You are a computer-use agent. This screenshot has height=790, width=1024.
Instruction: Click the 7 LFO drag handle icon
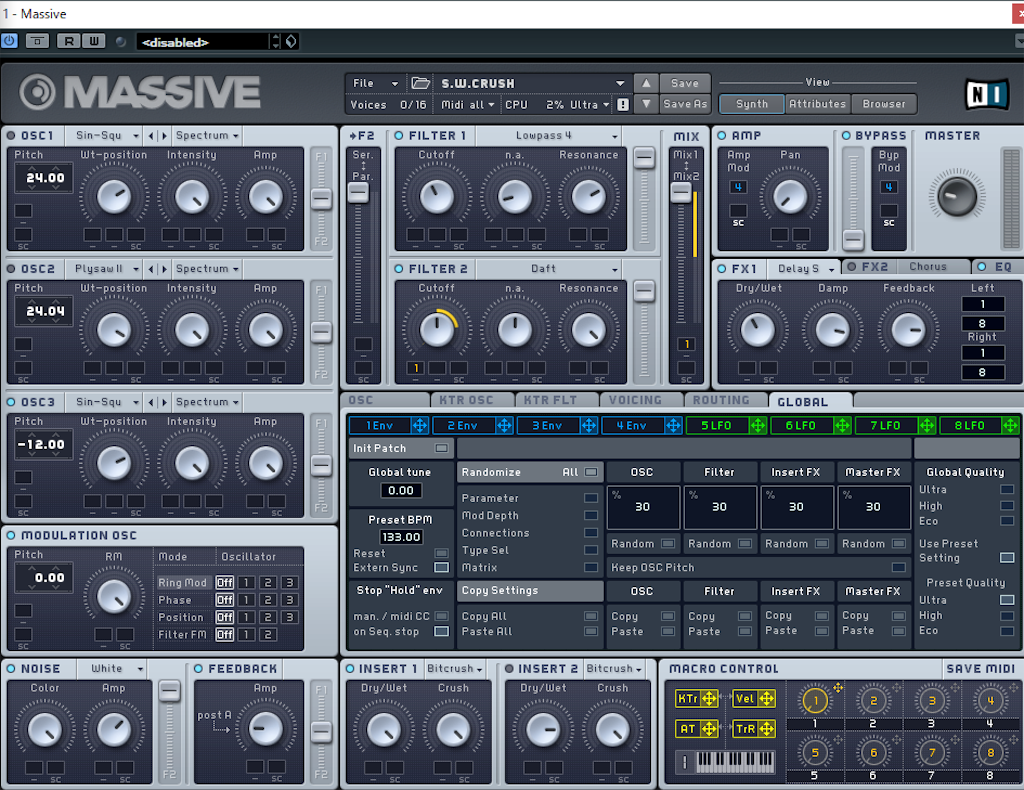[x=927, y=426]
